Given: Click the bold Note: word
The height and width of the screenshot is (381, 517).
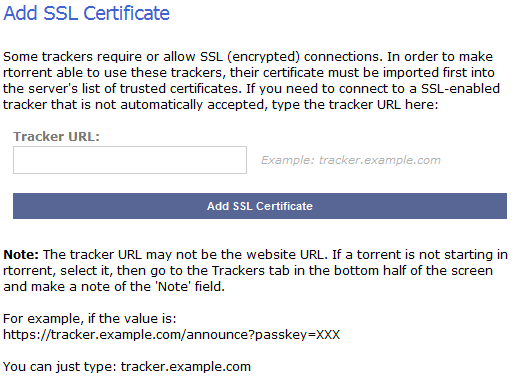Looking at the screenshot, I should pyautogui.click(x=21, y=255).
